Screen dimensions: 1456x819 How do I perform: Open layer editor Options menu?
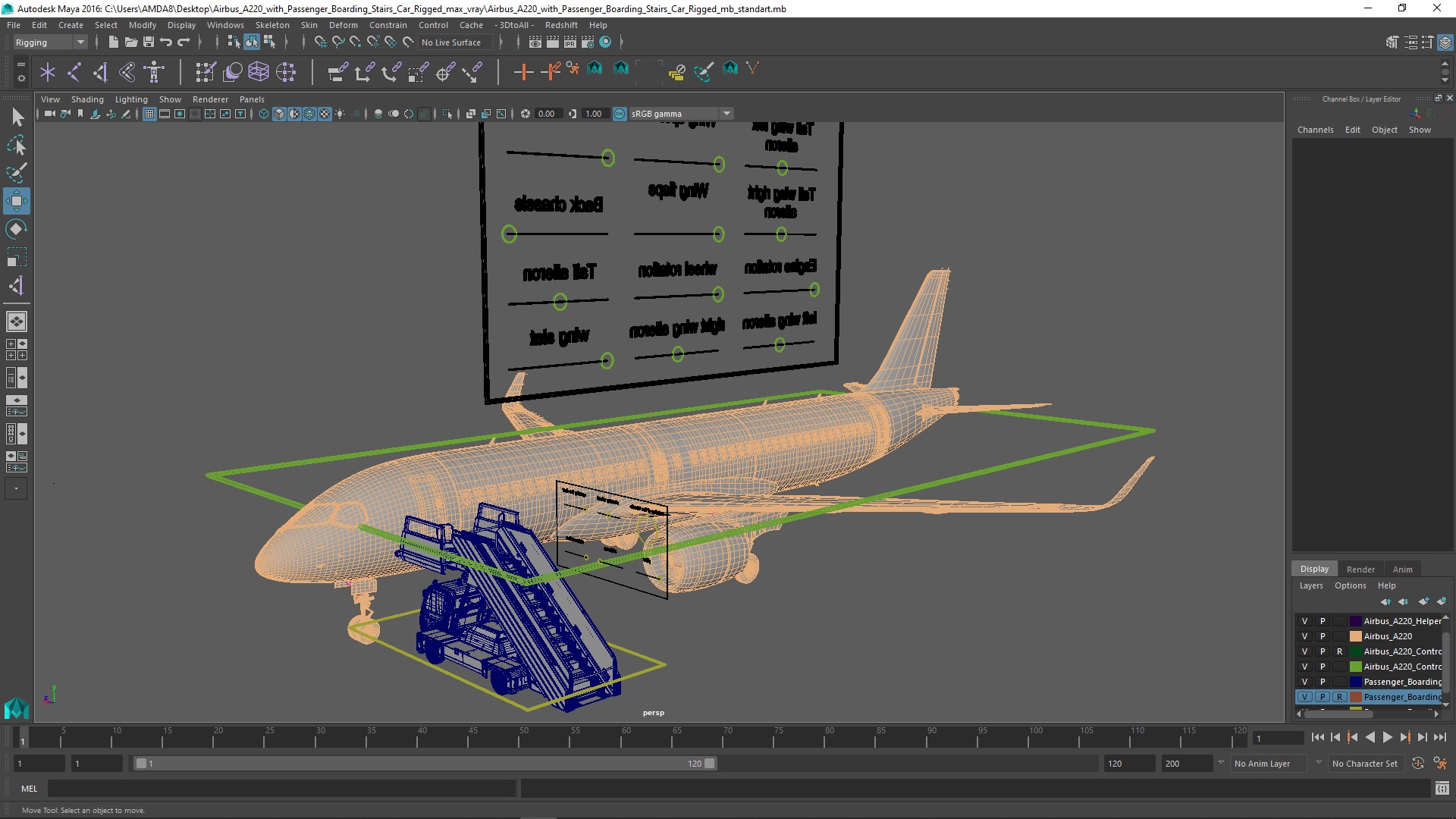(1350, 585)
